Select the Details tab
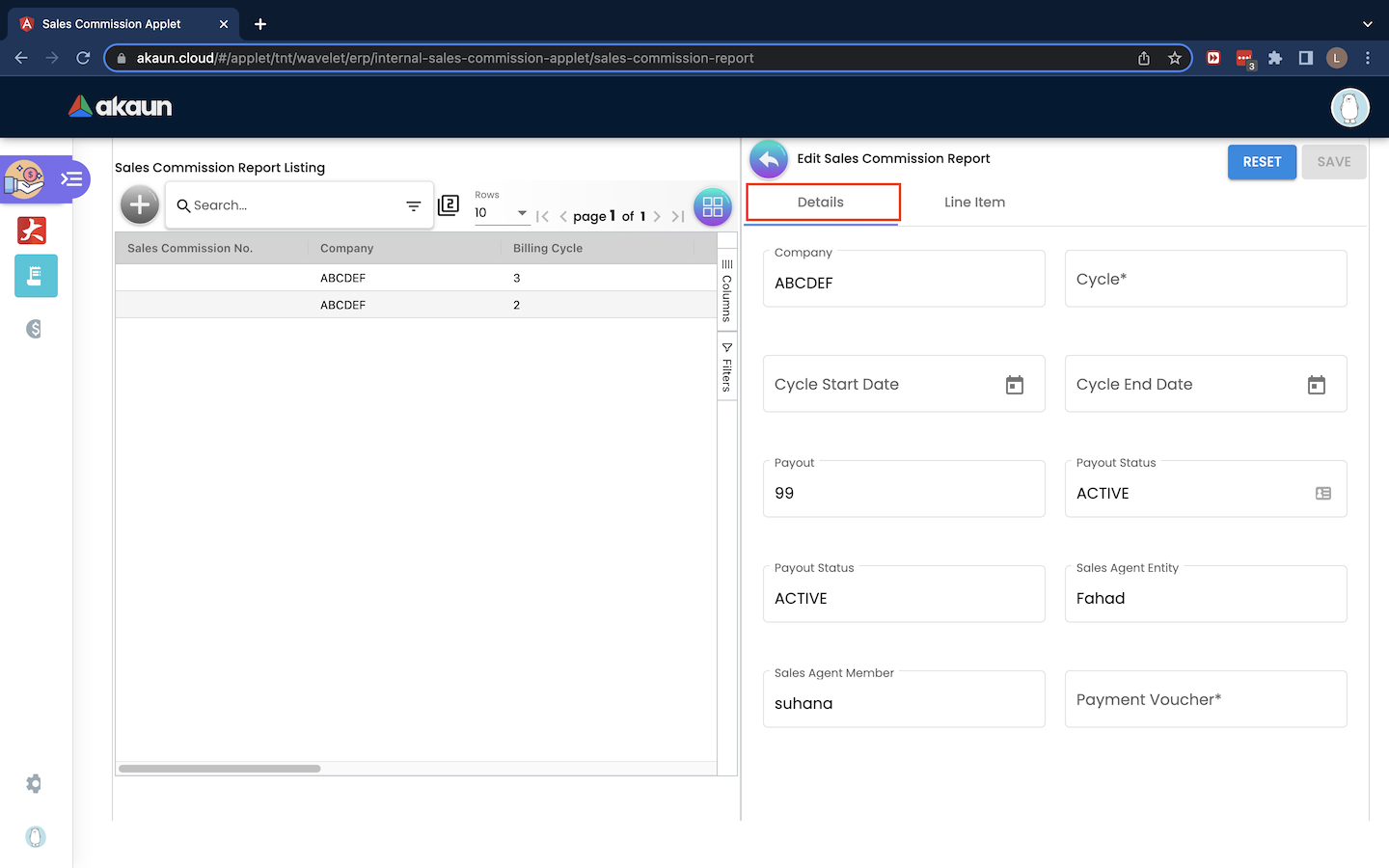 coord(821,203)
